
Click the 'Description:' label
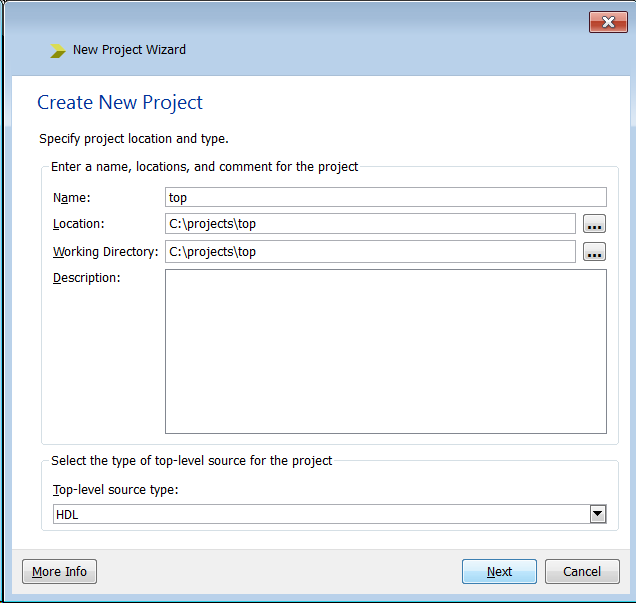point(86,278)
